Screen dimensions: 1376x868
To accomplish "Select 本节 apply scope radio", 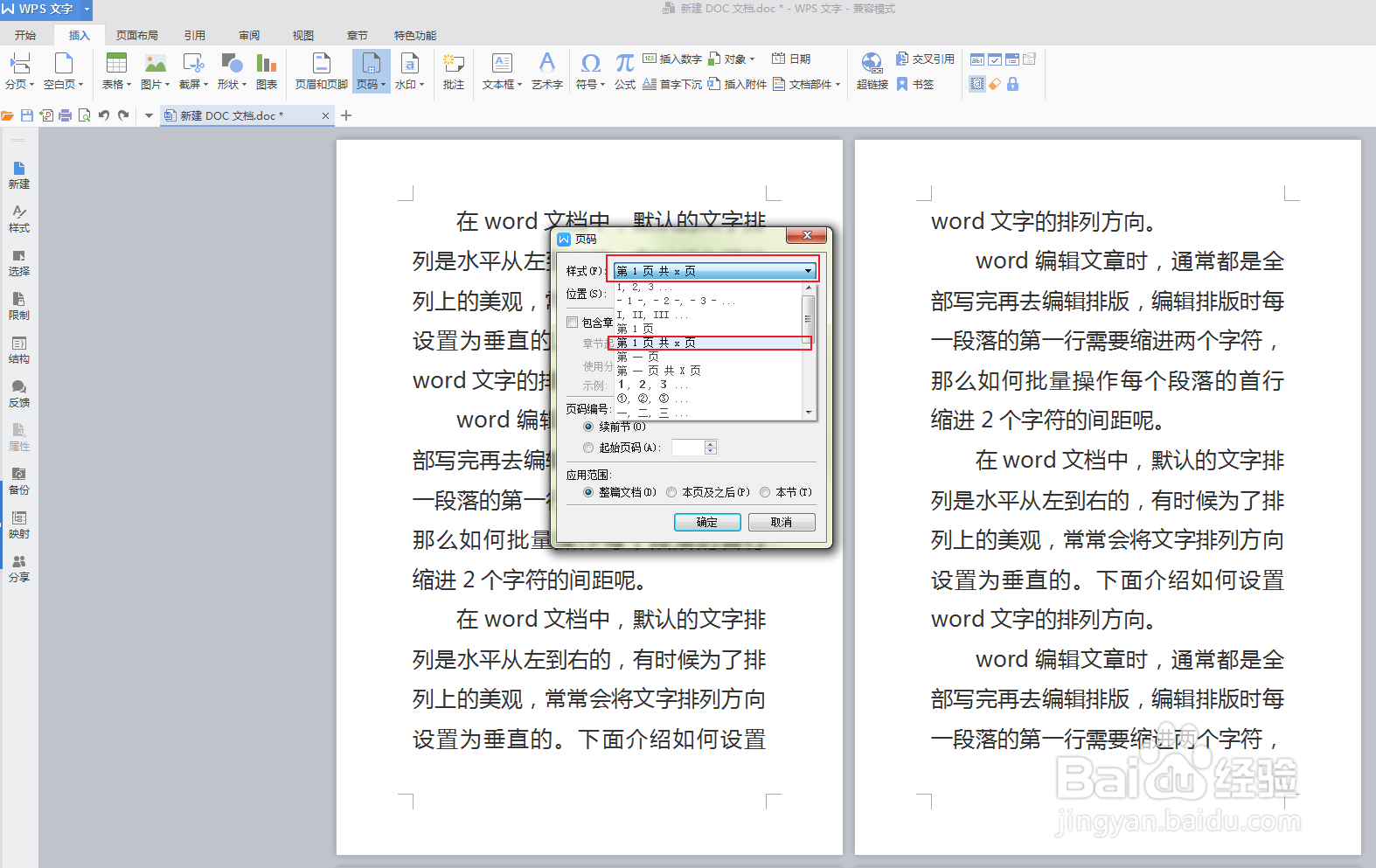I will (x=765, y=492).
